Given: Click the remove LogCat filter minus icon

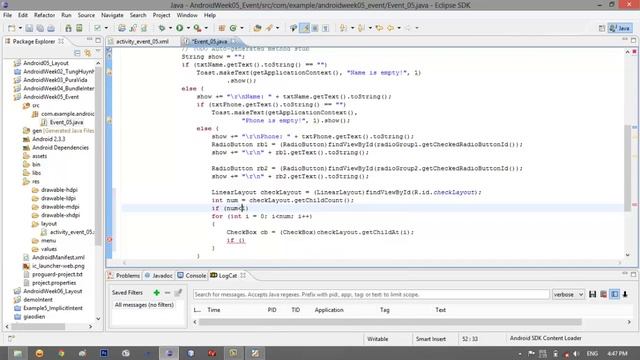Looking at the screenshot, I should 167,293.
